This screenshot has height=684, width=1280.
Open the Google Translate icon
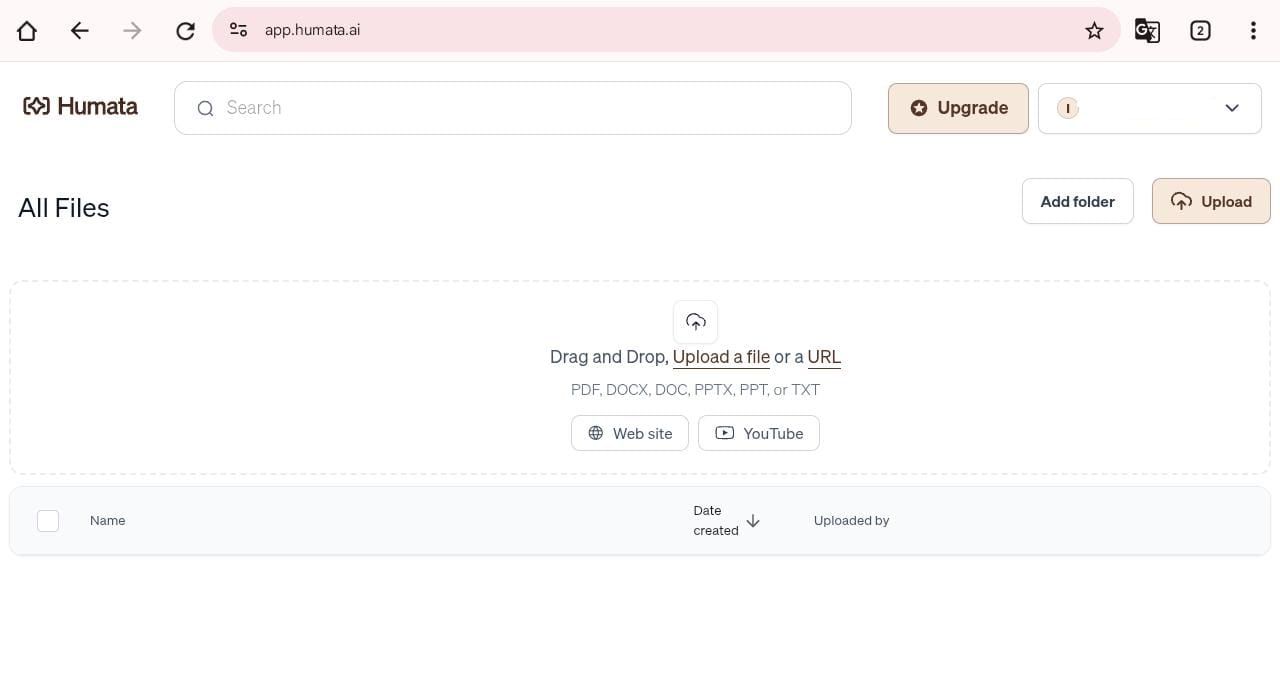pyautogui.click(x=1146, y=30)
